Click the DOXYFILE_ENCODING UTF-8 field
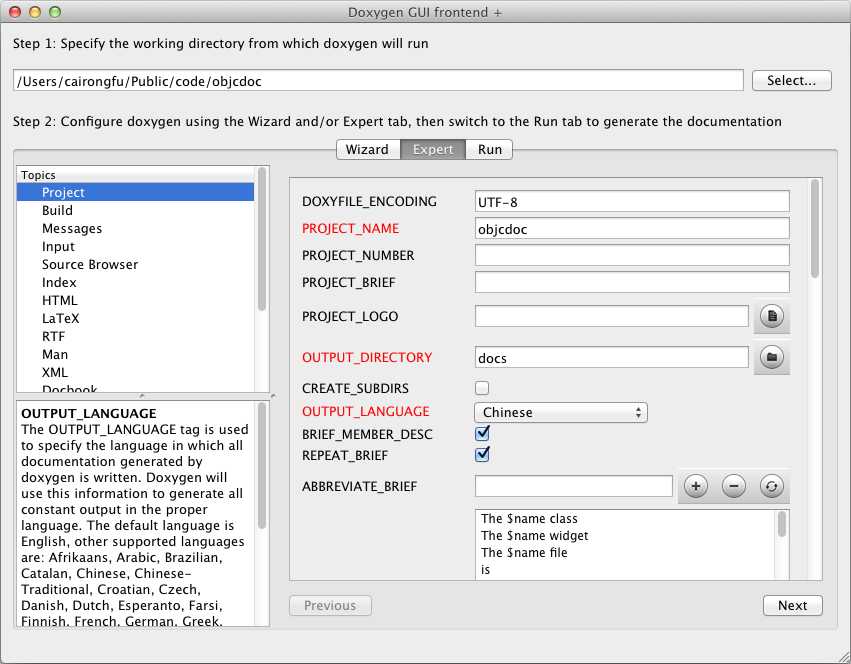Screen dimensions: 851x664 click(x=632, y=201)
